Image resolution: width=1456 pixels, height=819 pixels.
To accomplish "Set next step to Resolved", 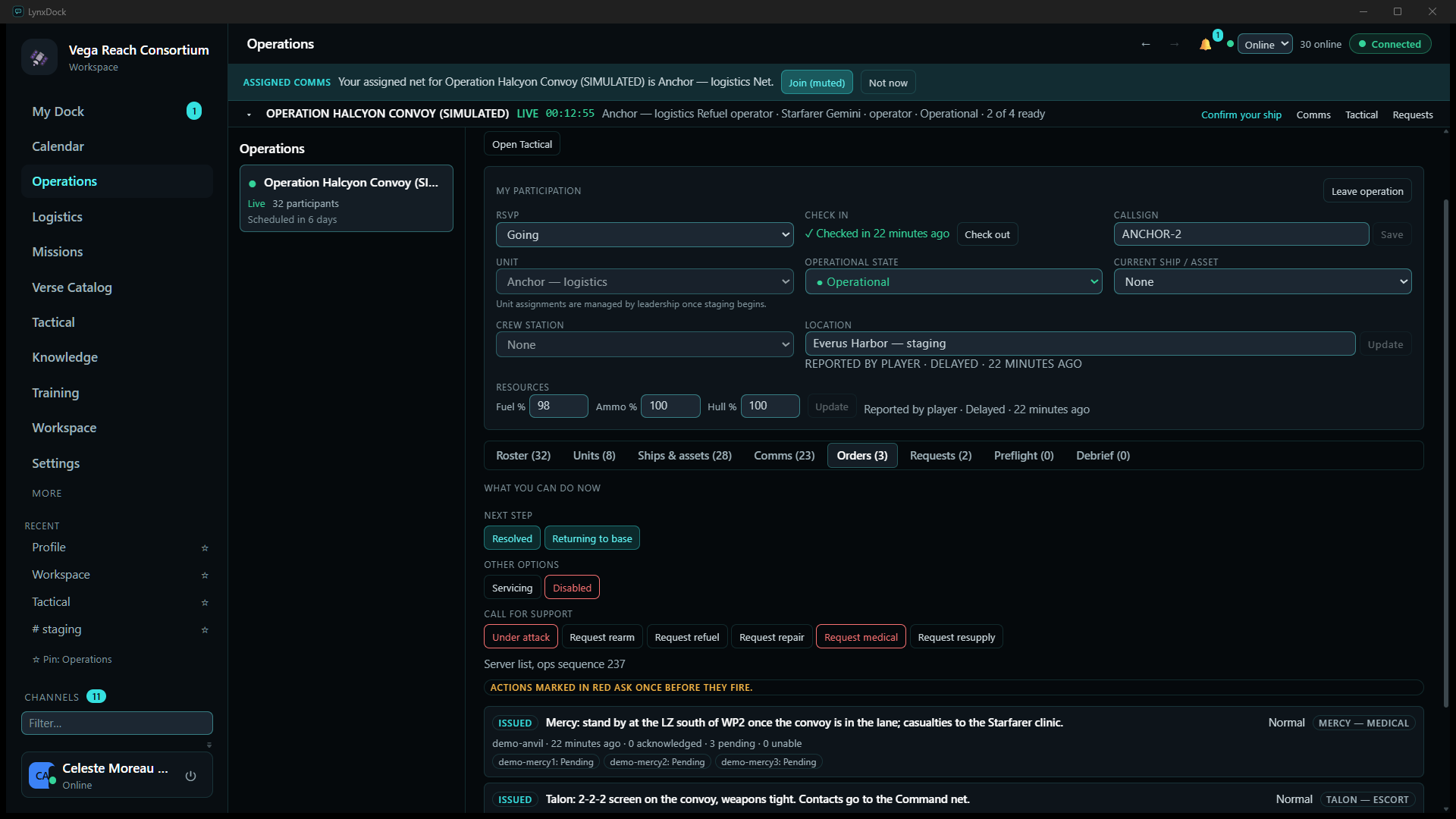I will point(512,538).
